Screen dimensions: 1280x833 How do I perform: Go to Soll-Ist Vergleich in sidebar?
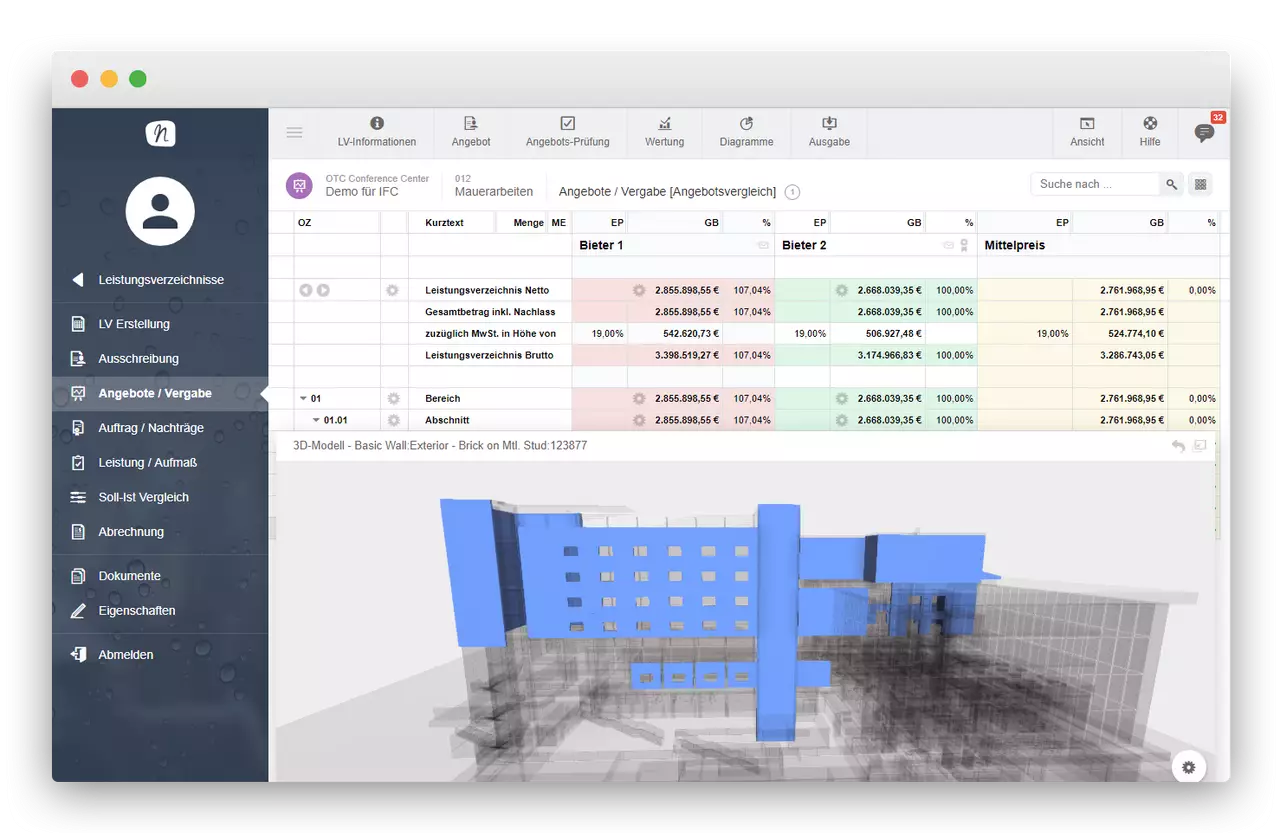pyautogui.click(x=143, y=497)
